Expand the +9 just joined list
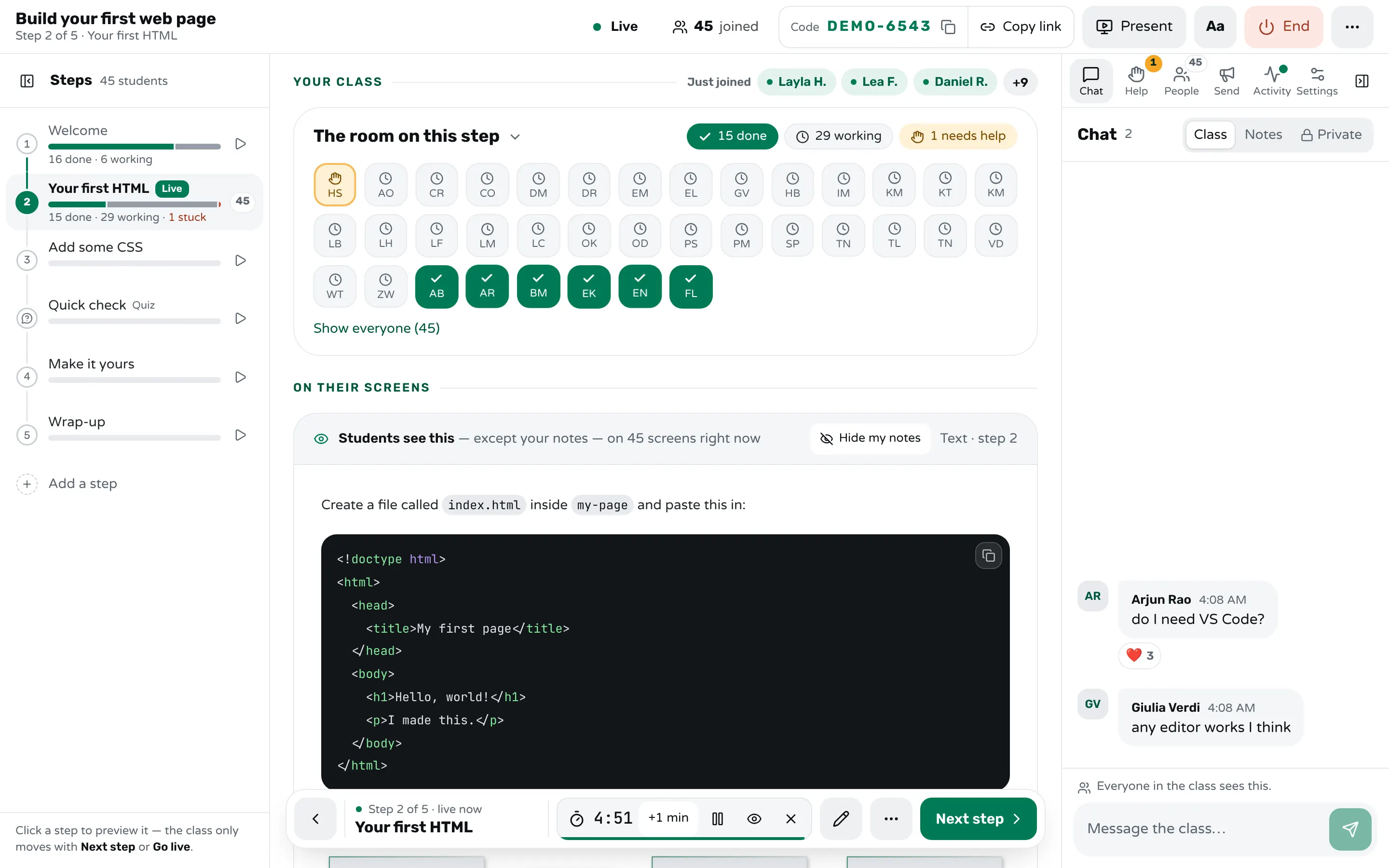 pyautogui.click(x=1020, y=82)
